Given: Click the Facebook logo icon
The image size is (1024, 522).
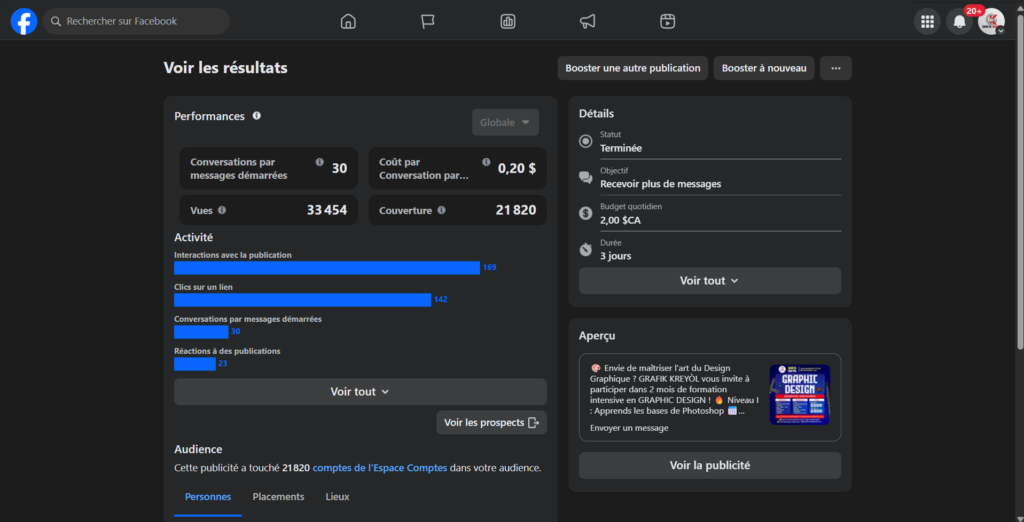Looking at the screenshot, I should click(x=24, y=21).
